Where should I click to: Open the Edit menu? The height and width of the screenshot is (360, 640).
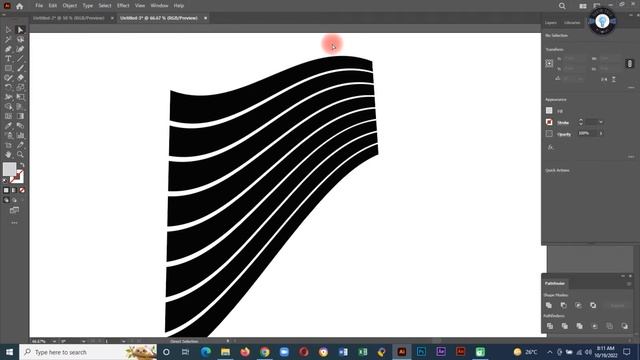click(x=53, y=6)
